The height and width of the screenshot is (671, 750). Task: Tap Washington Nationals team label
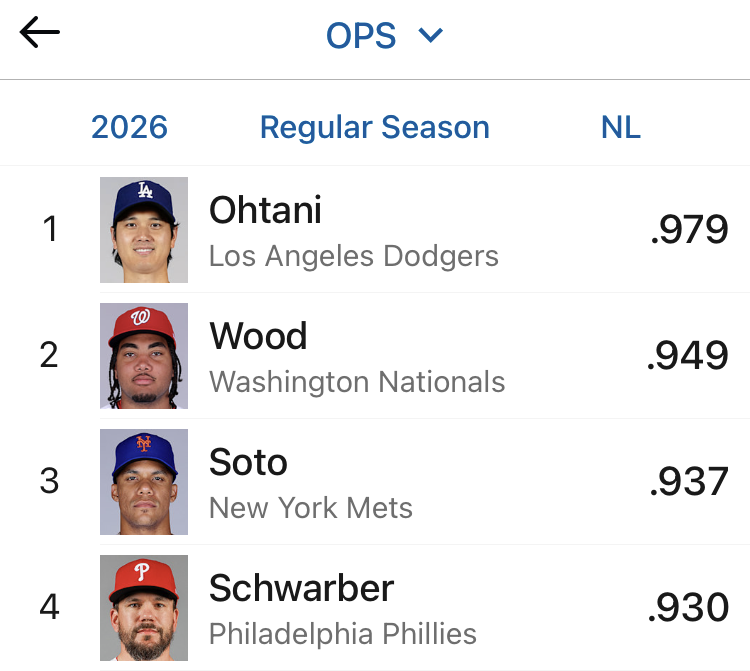point(357,382)
